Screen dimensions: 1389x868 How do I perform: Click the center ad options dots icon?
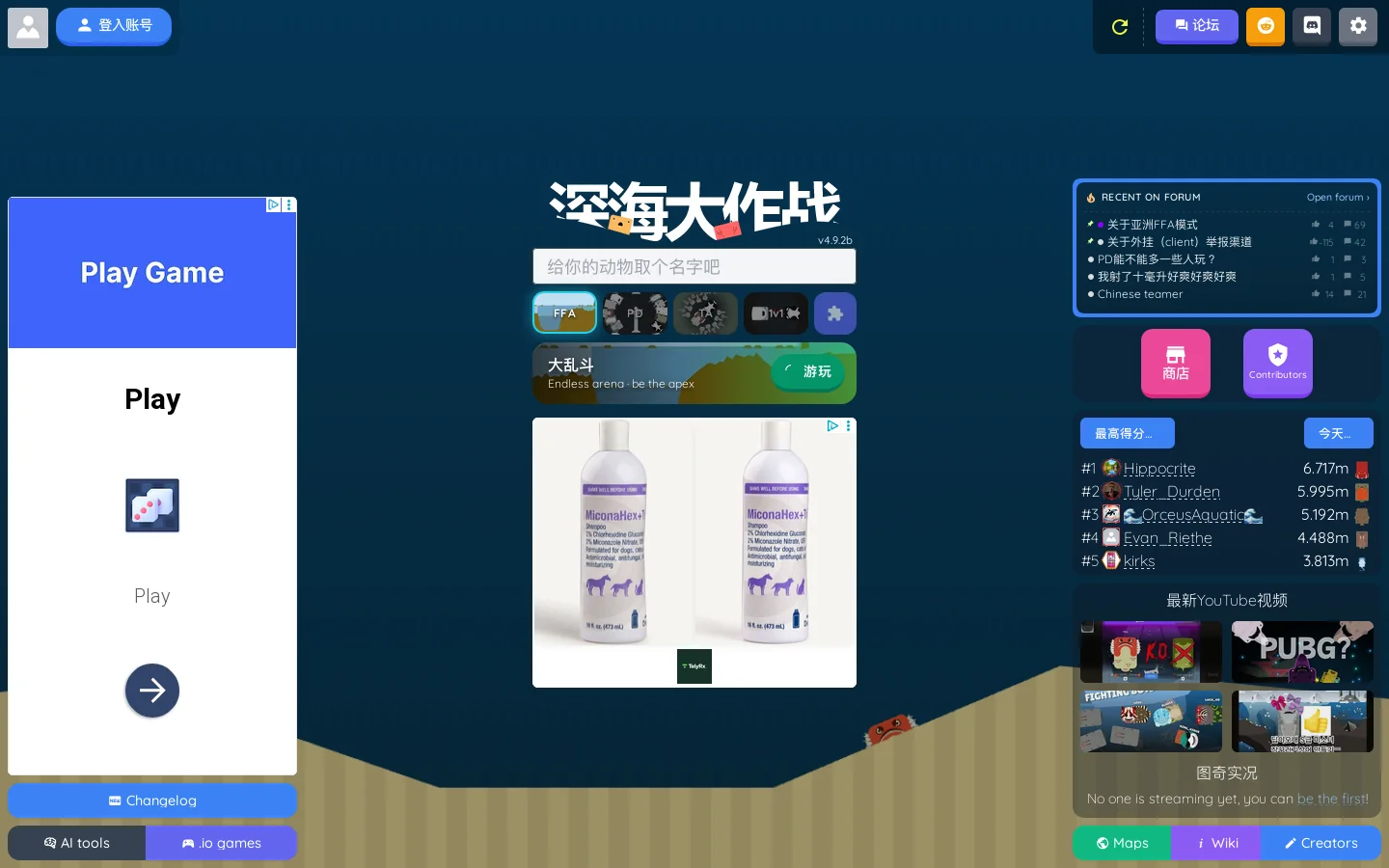click(849, 426)
